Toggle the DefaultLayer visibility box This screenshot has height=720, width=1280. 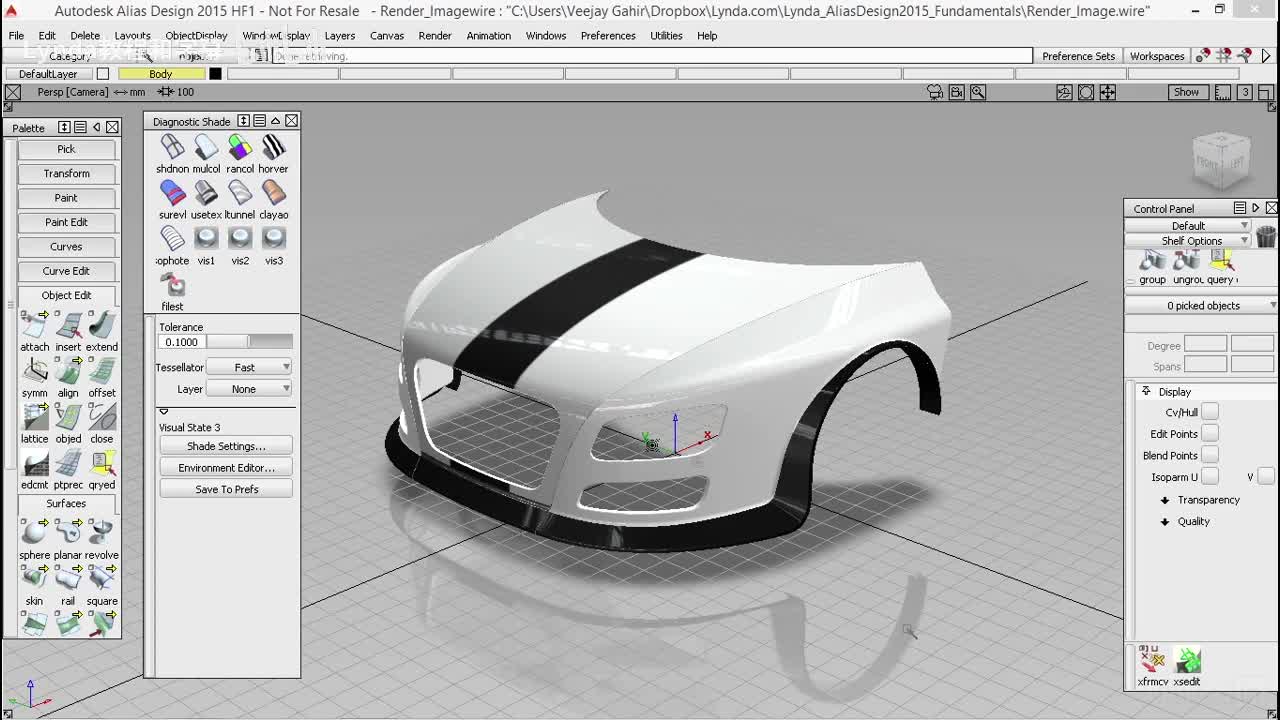point(102,74)
